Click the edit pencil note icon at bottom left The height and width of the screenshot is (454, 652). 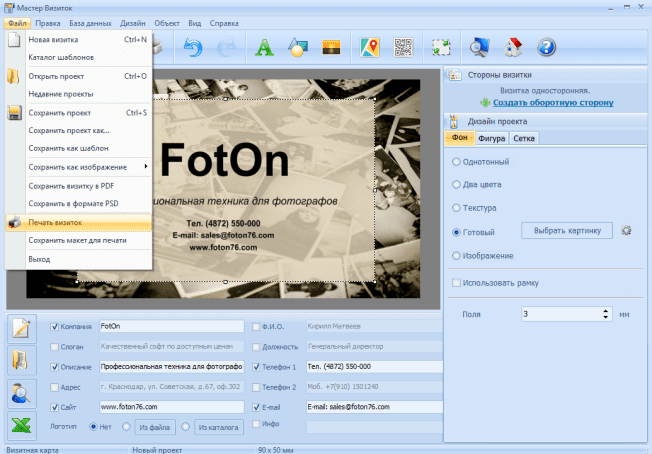(22, 328)
